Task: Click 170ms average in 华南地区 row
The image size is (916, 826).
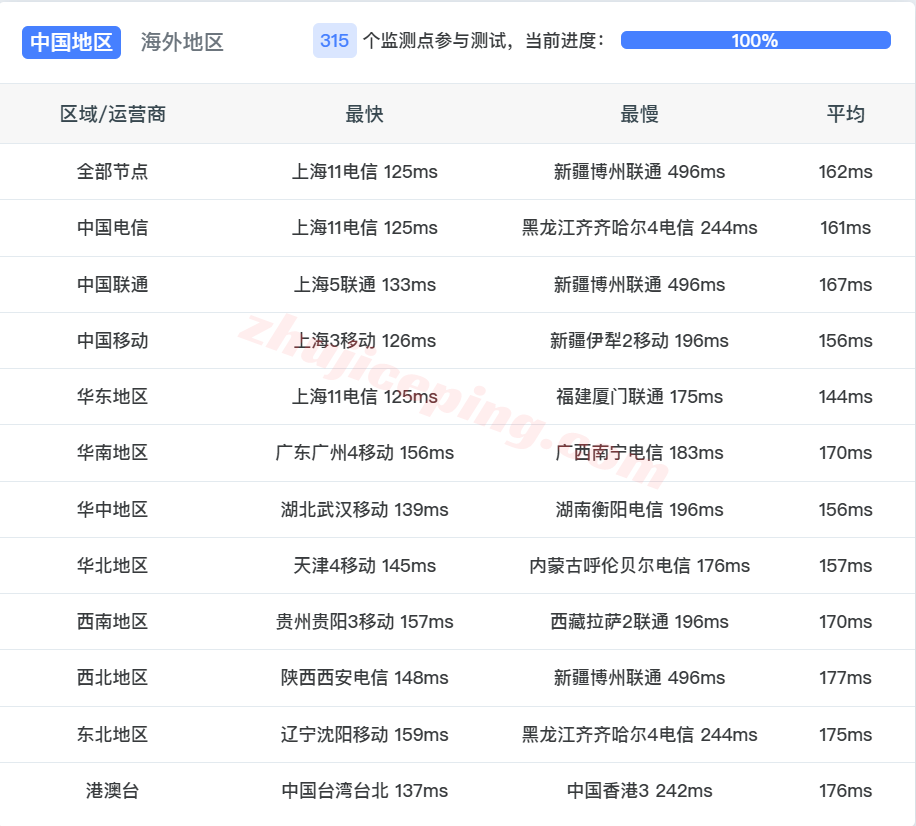Action: pyautogui.click(x=845, y=453)
